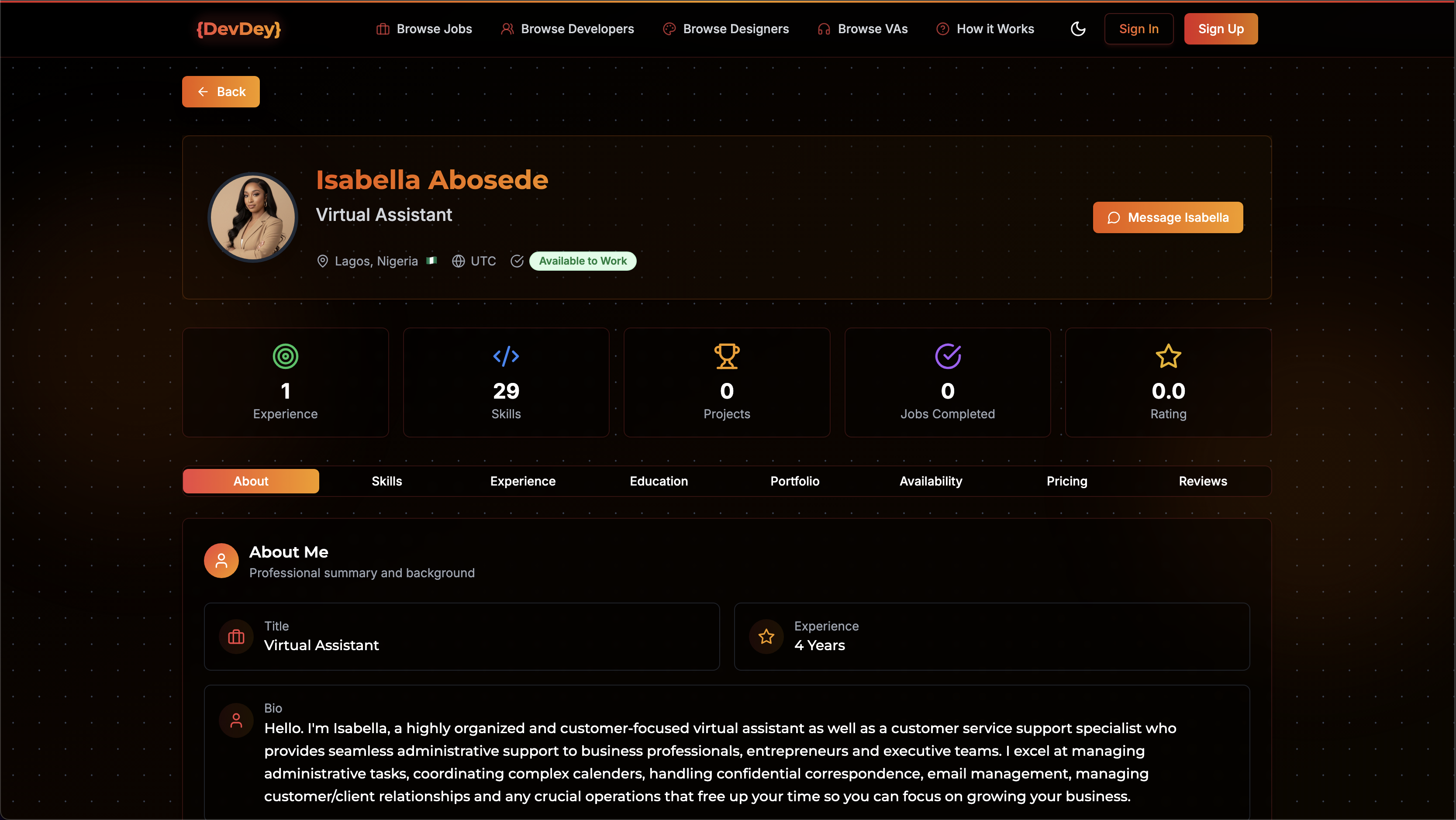Click the Sign Up button

coord(1220,29)
